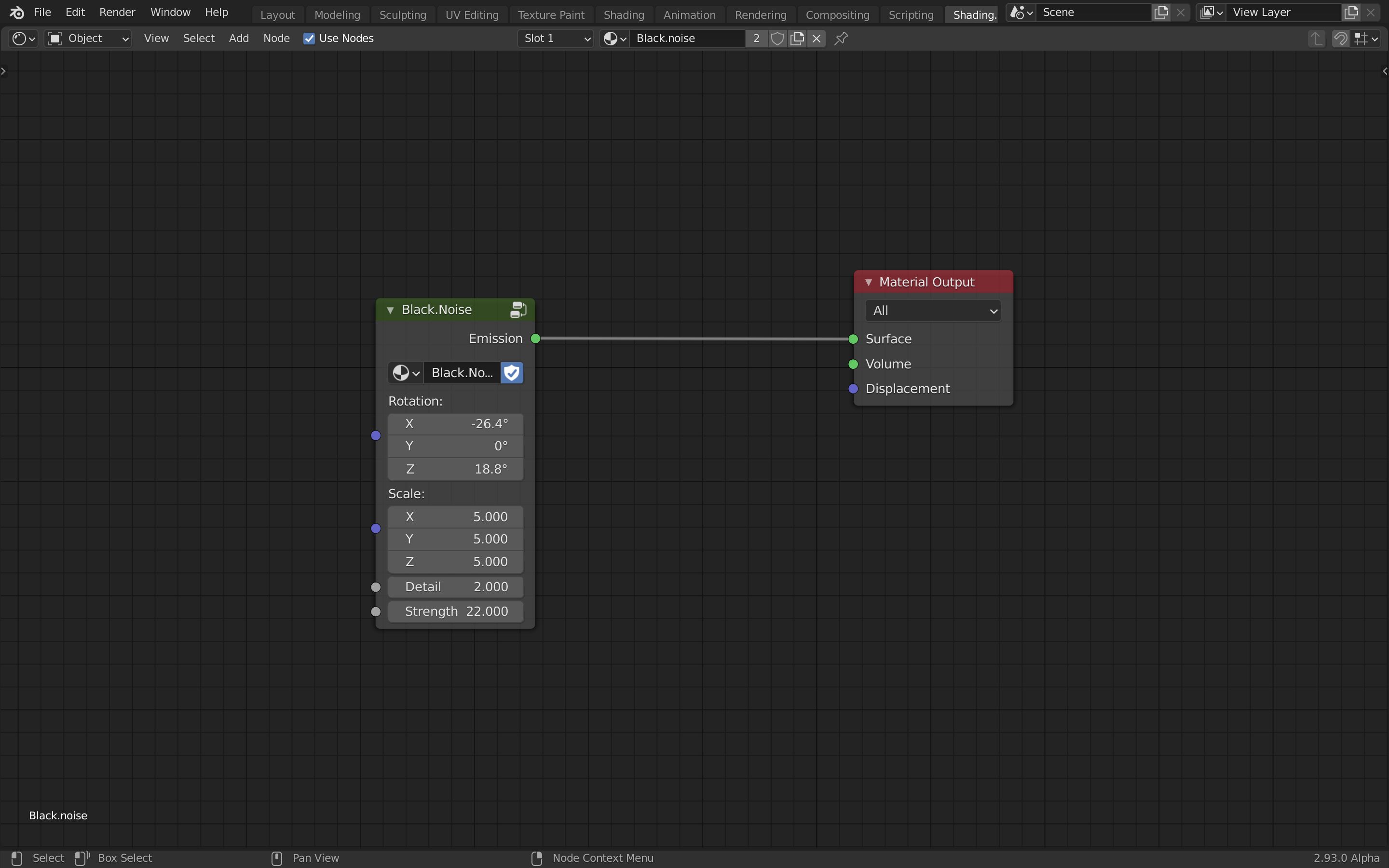Toggle fake user shield in header
This screenshot has height=868, width=1389.
tap(777, 39)
